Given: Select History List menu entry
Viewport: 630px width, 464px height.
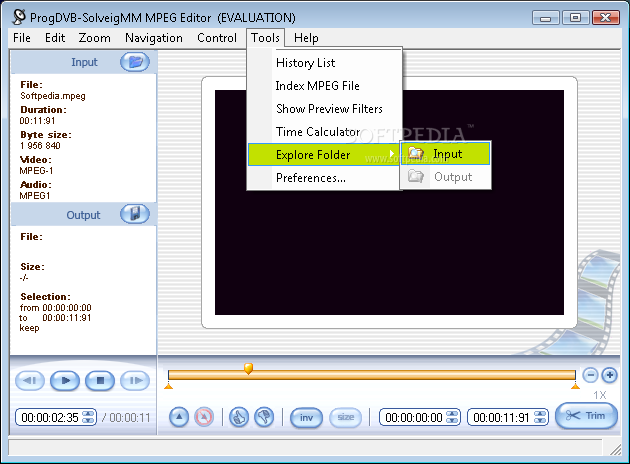Looking at the screenshot, I should pyautogui.click(x=325, y=63).
